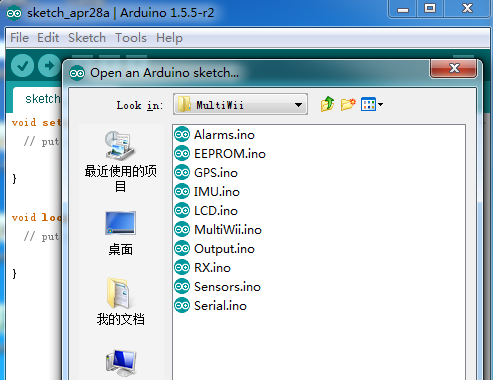This screenshot has height=380, width=493.
Task: Open the Sketch menu in Arduino window
Action: (x=87, y=38)
